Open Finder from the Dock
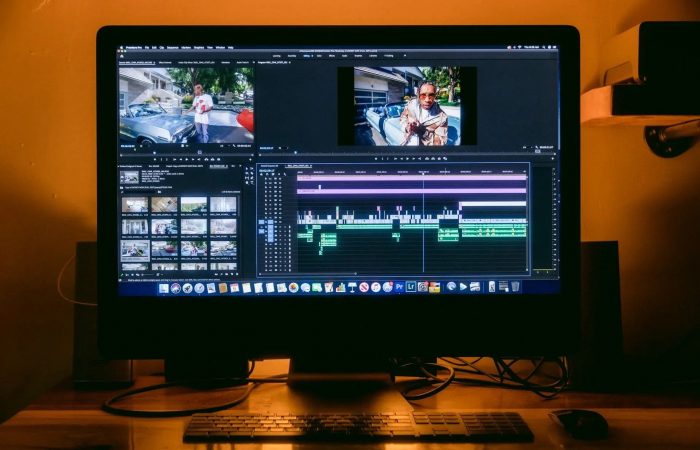Image resolution: width=700 pixels, height=450 pixels. (x=164, y=288)
